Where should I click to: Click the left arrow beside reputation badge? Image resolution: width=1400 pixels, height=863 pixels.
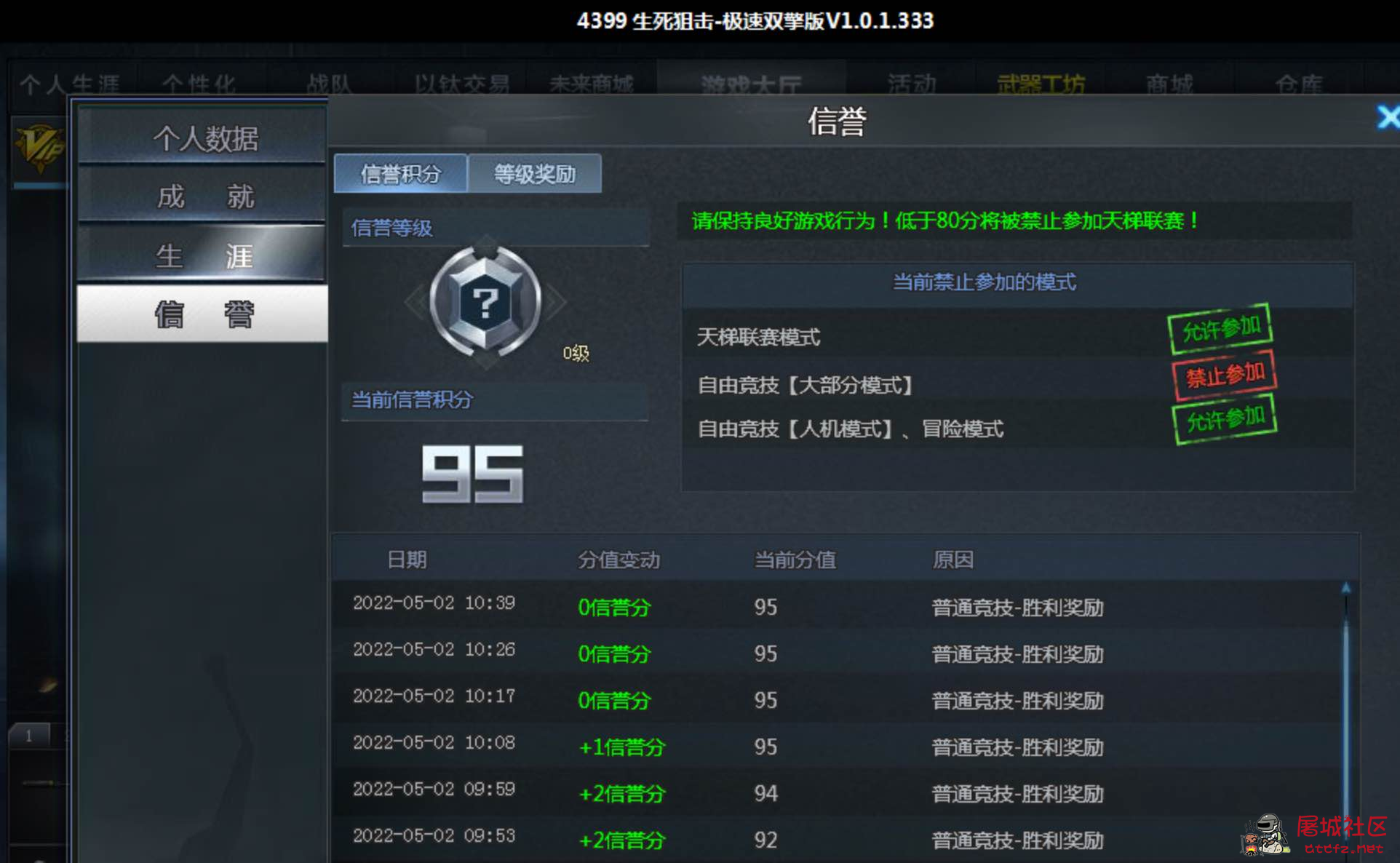click(415, 301)
